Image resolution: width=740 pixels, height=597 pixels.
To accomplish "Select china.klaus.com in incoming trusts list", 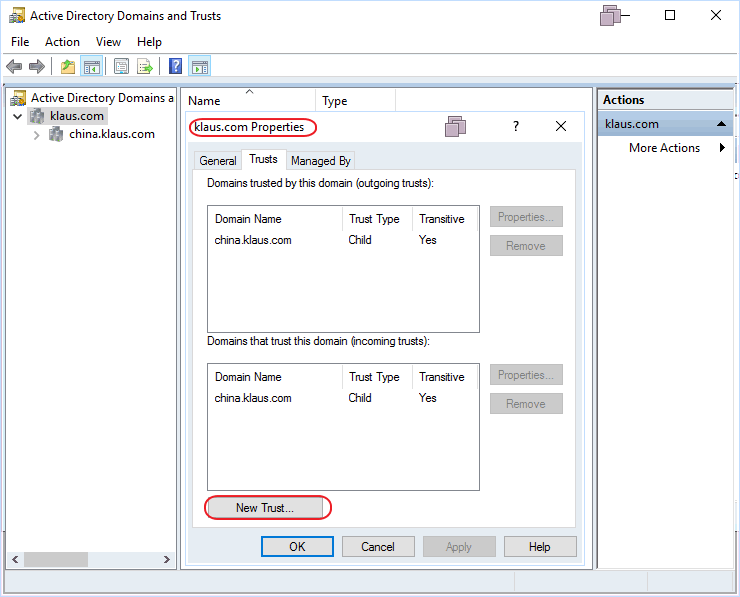I will (x=253, y=398).
